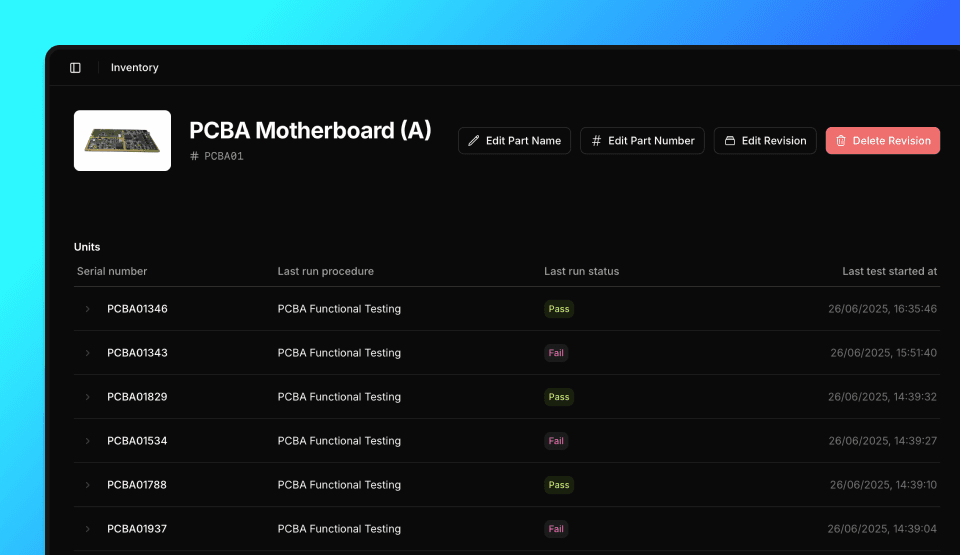Expand row for serial PCBA01343
The height and width of the screenshot is (555, 960).
click(88, 353)
